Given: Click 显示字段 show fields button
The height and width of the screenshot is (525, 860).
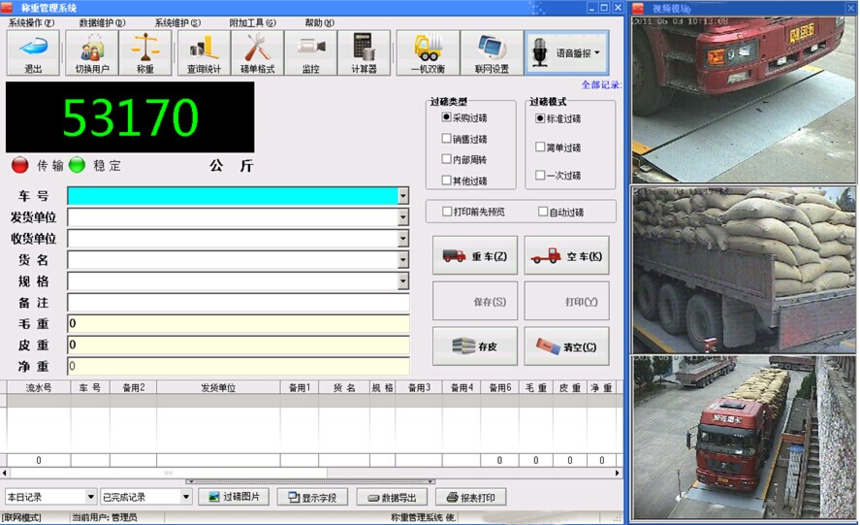Looking at the screenshot, I should click(313, 497).
